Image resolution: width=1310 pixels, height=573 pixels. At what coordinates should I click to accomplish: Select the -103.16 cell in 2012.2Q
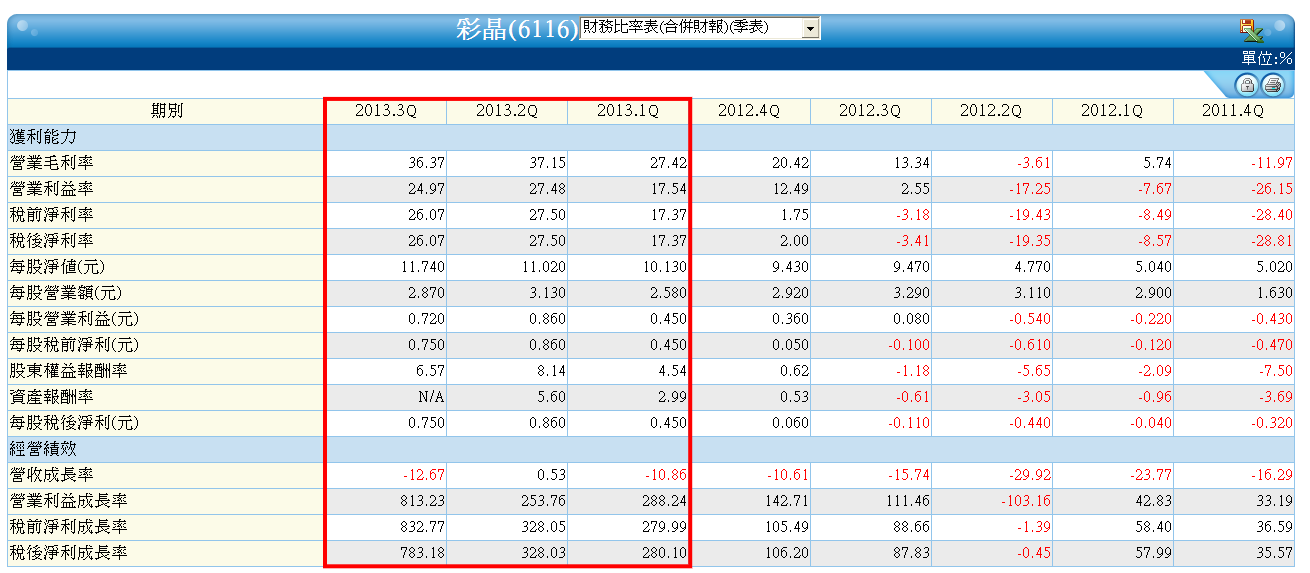click(x=1025, y=501)
